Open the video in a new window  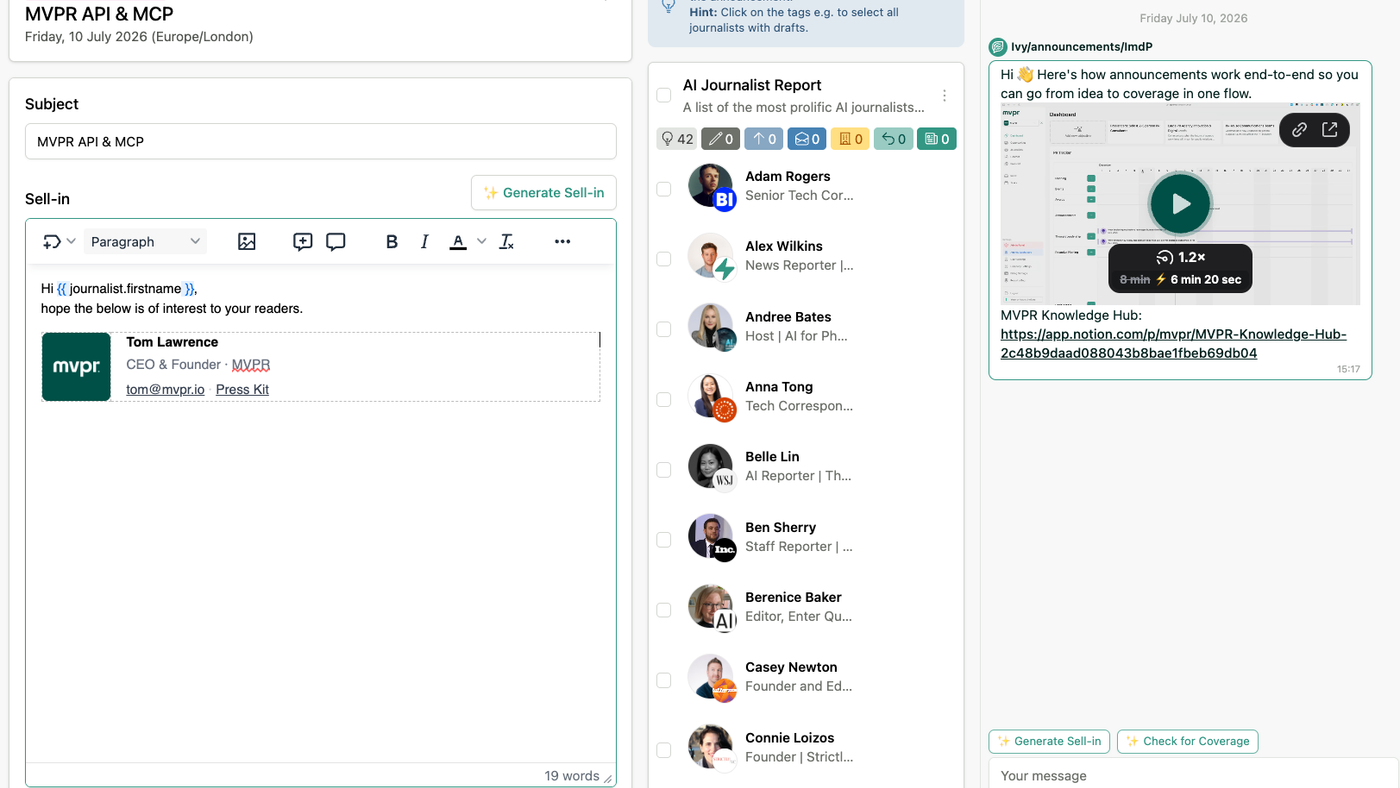tap(1330, 130)
